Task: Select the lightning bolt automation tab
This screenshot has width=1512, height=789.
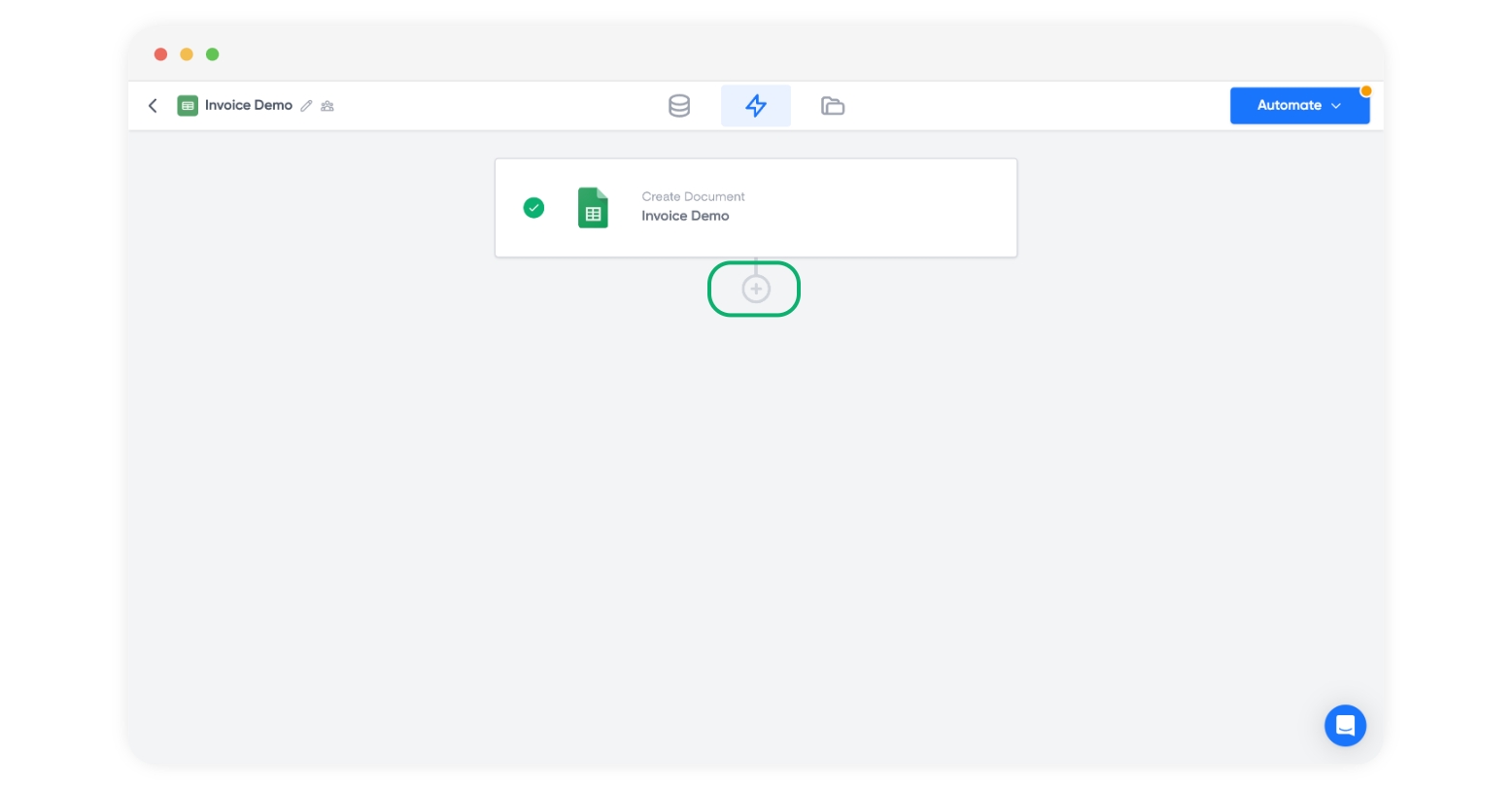Action: (756, 106)
